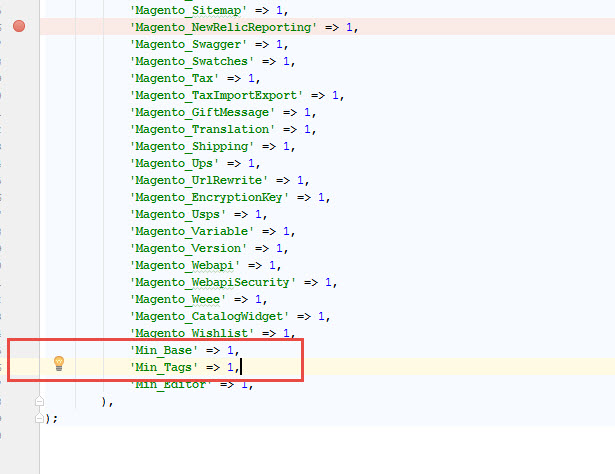Click the 'Magento_WebapiSecurity' module name

coord(213,282)
